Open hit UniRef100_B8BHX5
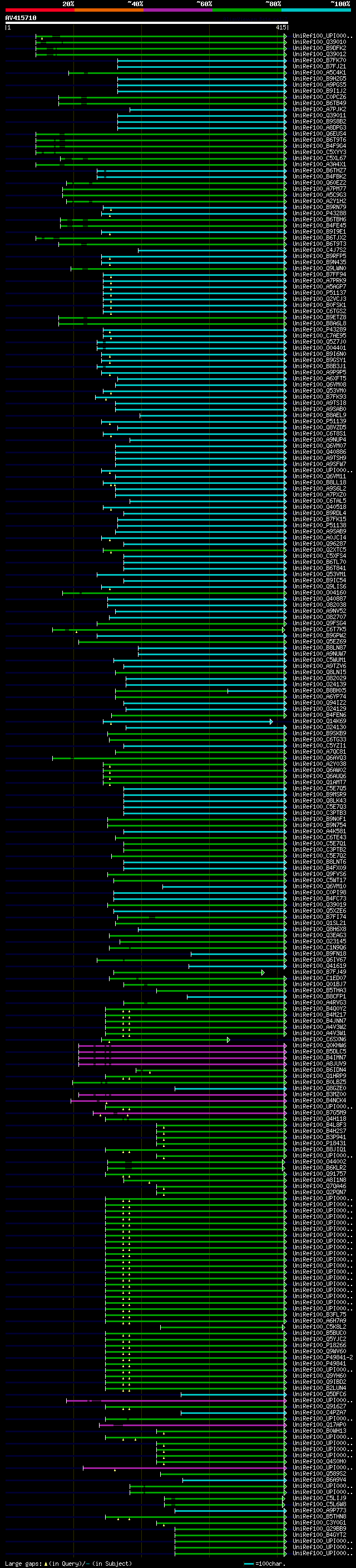 pyautogui.click(x=319, y=691)
